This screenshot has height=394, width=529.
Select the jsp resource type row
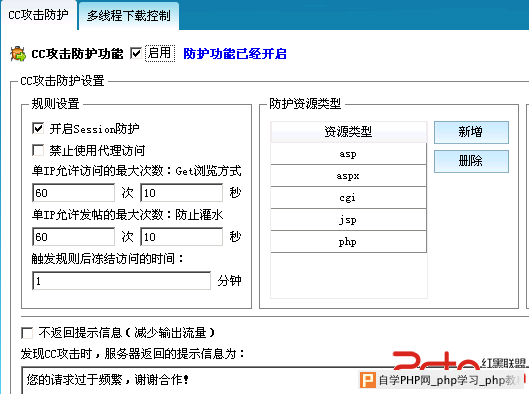tap(349, 220)
